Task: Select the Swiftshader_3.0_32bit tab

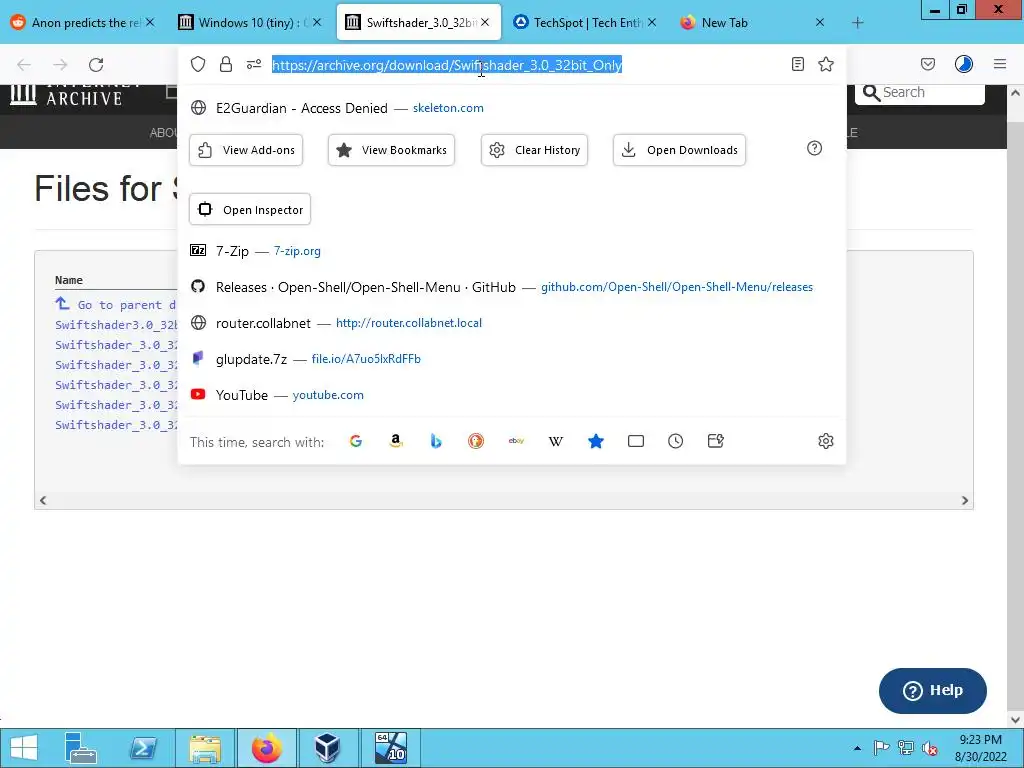Action: tap(419, 22)
